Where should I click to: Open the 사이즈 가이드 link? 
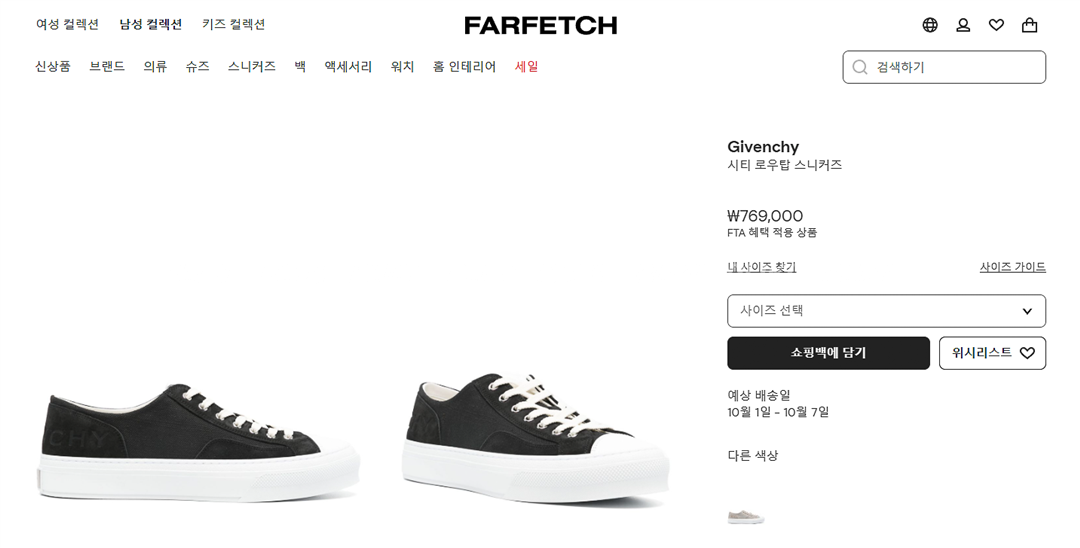point(1012,267)
